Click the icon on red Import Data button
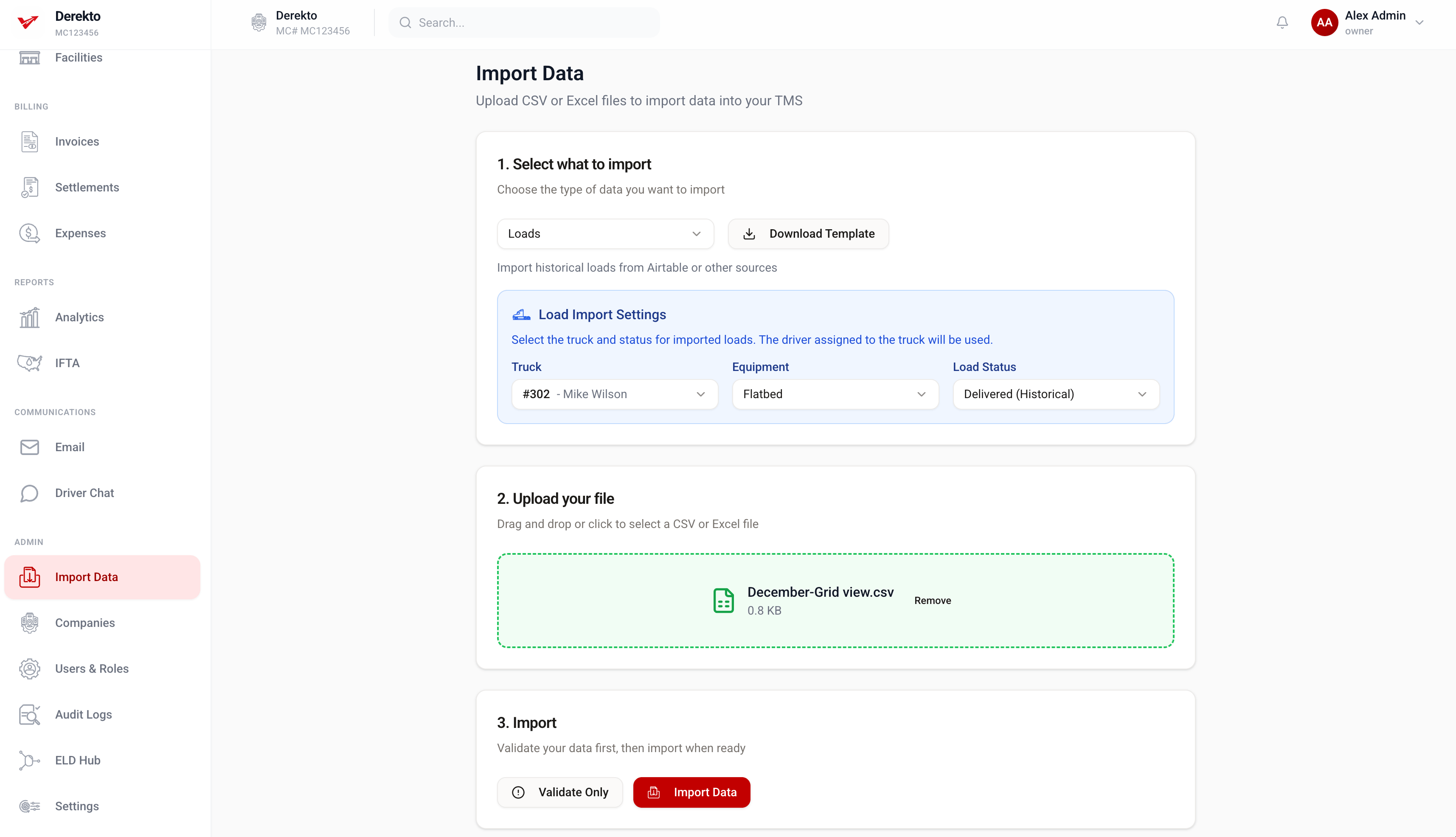Screen dimensions: 1456x837 click(654, 793)
